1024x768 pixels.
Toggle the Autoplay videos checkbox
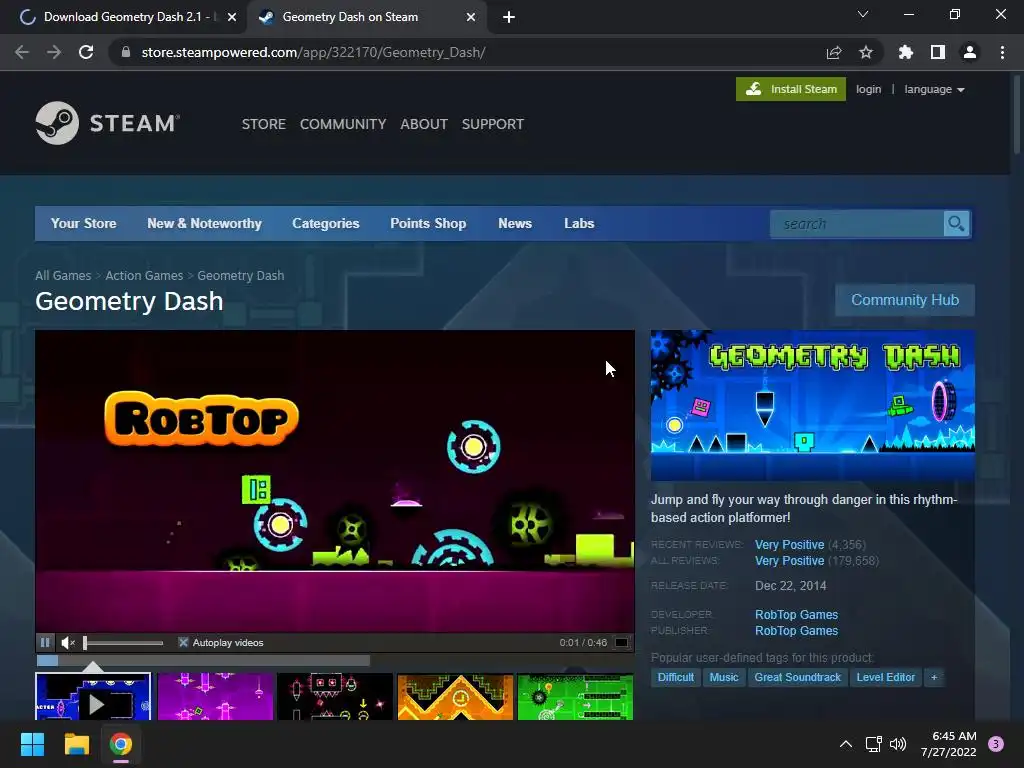184,643
